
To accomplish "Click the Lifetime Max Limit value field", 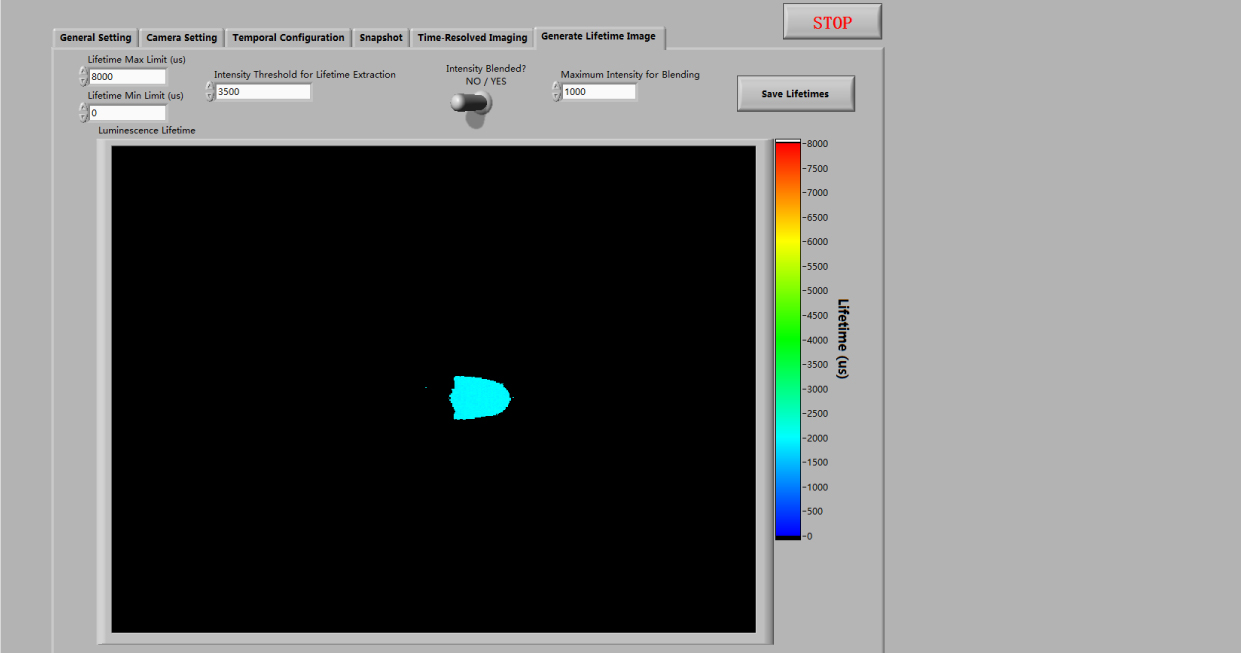I will [127, 77].
